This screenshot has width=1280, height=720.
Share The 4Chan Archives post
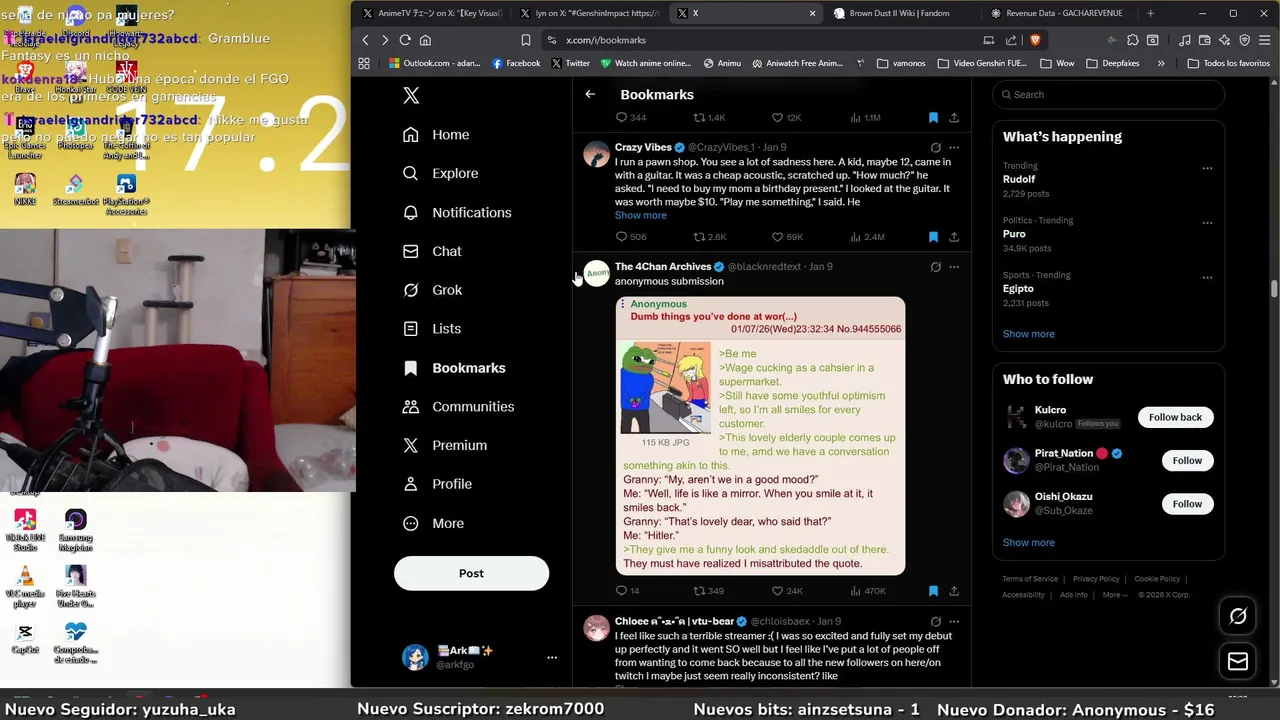coord(954,591)
